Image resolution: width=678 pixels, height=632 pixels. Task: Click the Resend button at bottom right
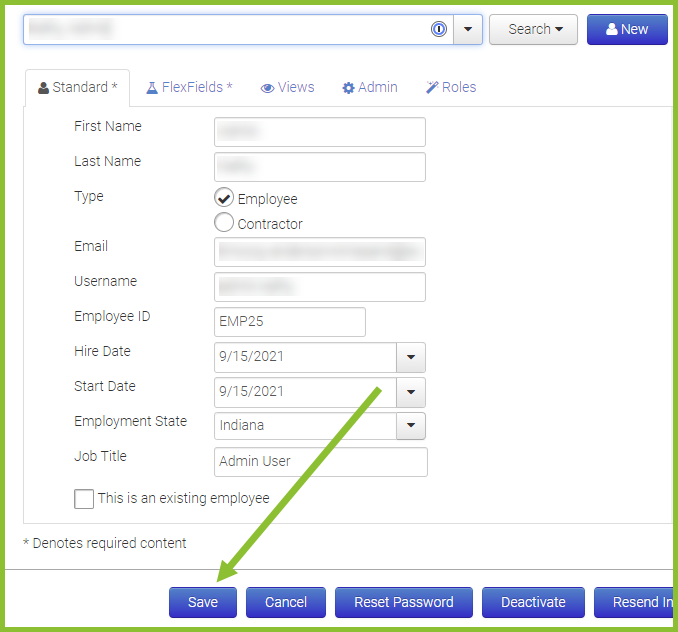[634, 602]
